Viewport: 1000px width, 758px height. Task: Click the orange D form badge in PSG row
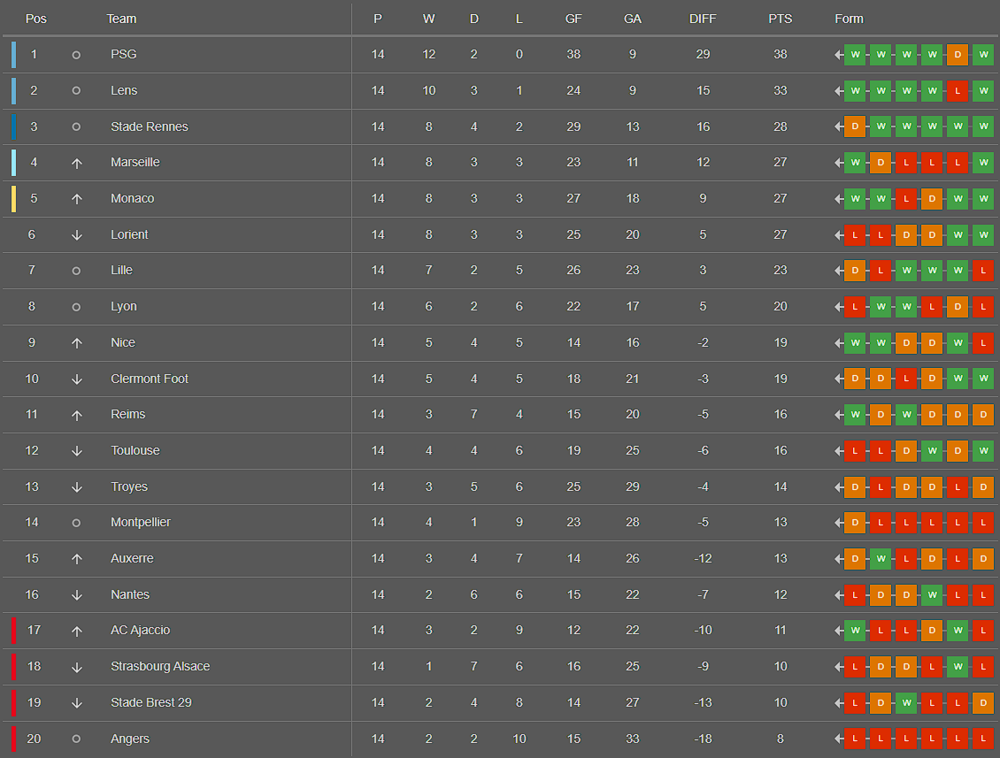[957, 55]
